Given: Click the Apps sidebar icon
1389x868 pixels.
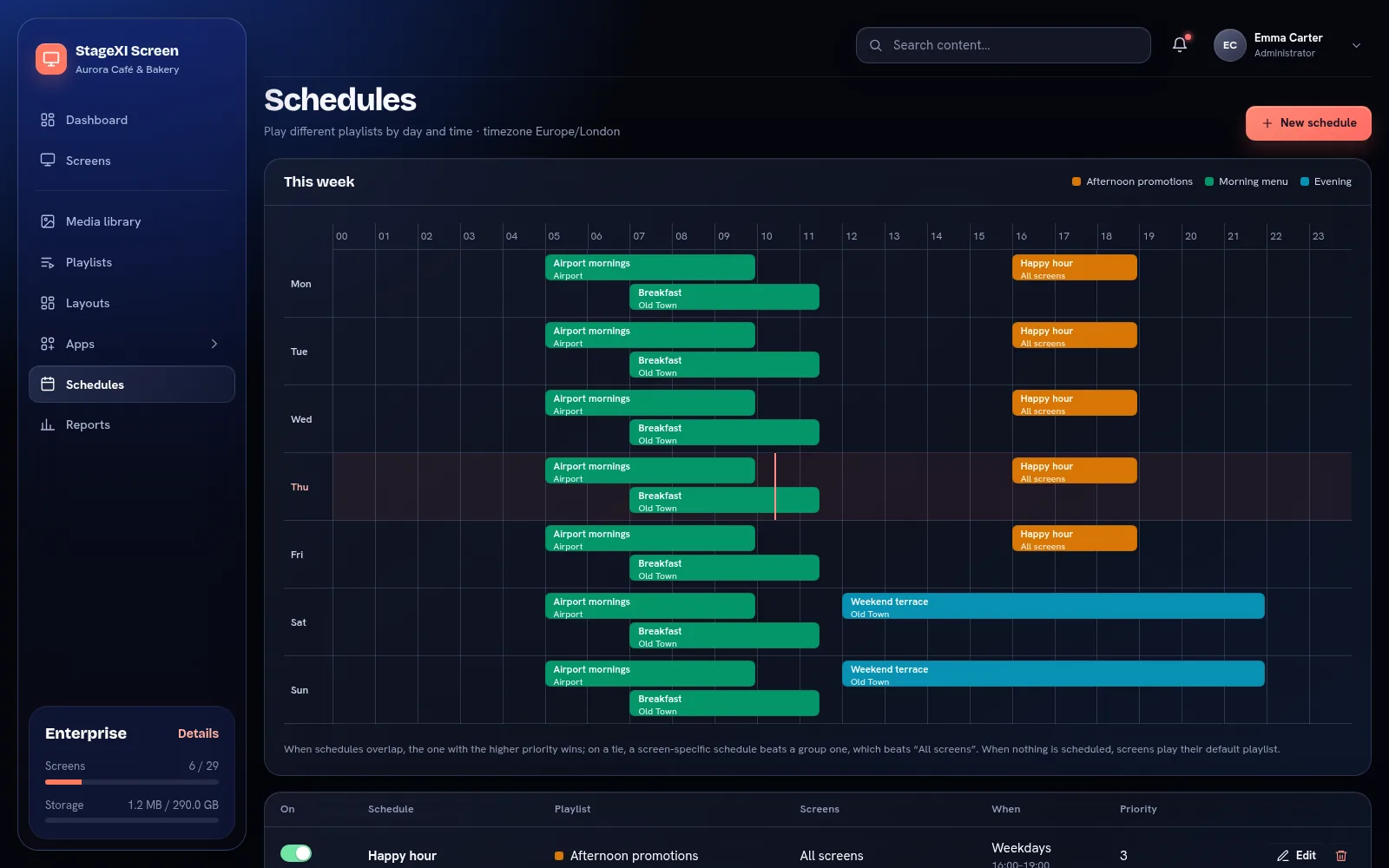Looking at the screenshot, I should click(x=48, y=344).
